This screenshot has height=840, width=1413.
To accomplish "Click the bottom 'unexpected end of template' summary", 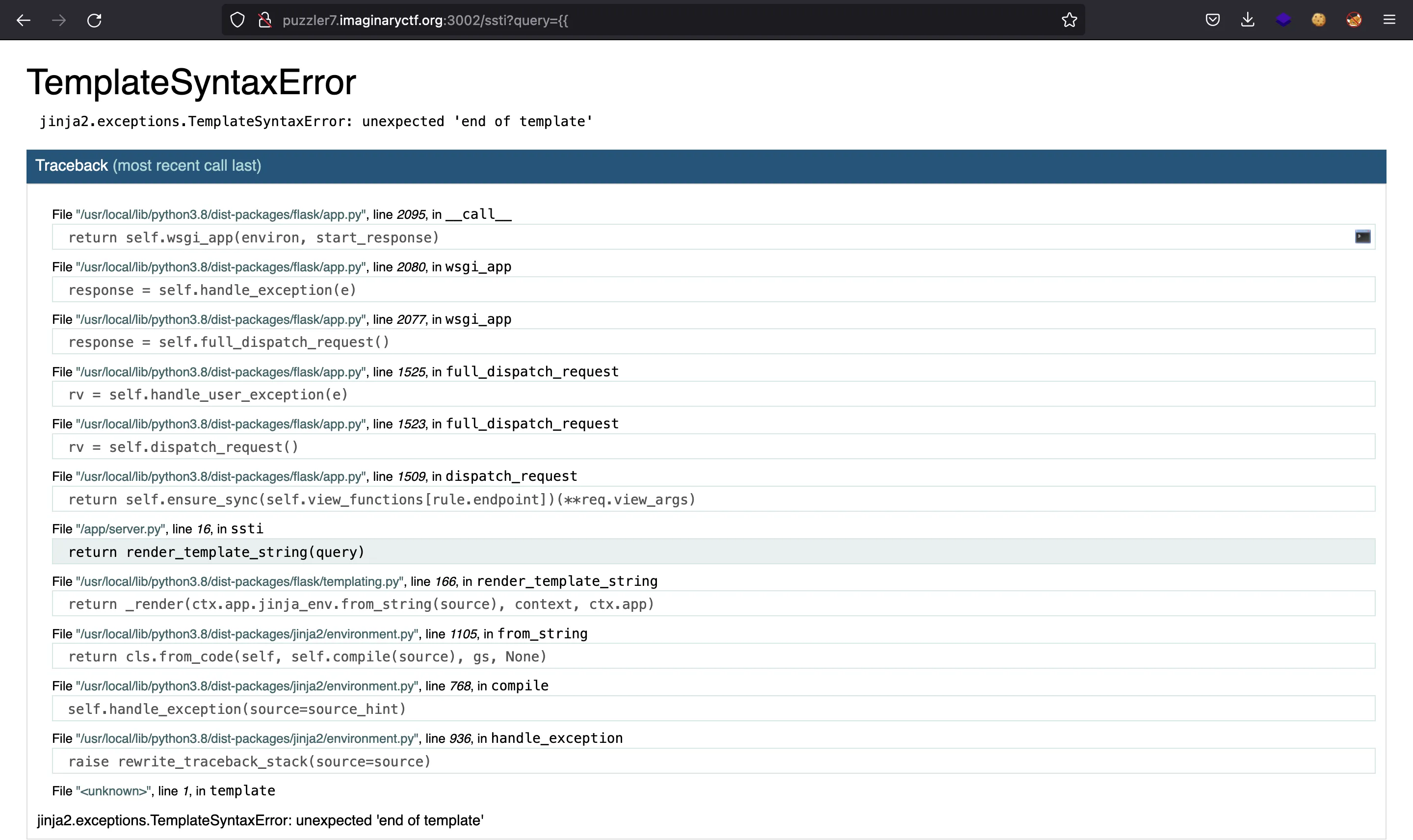I will coord(261,821).
